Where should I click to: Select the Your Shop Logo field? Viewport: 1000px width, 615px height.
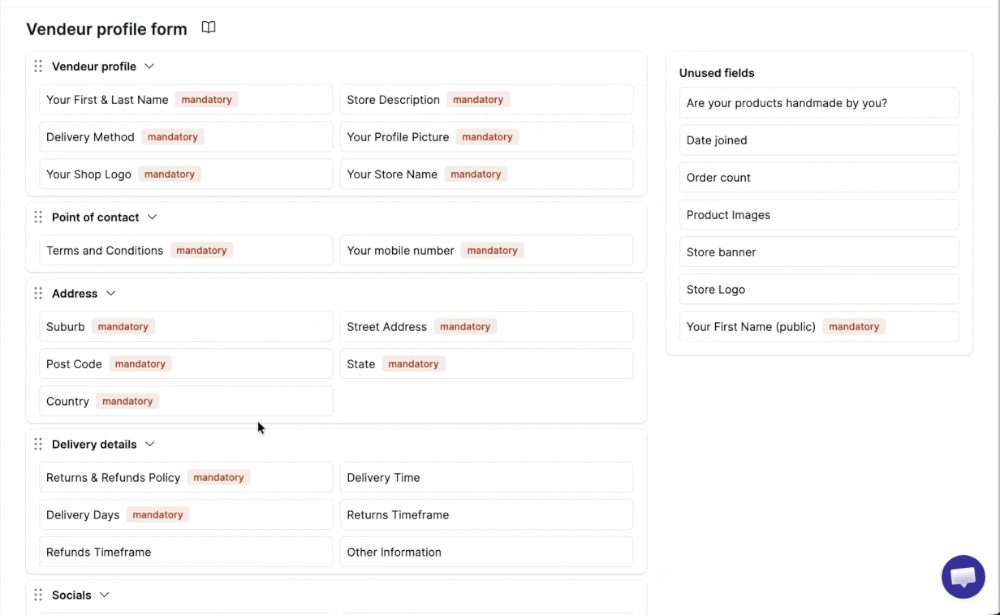186,174
